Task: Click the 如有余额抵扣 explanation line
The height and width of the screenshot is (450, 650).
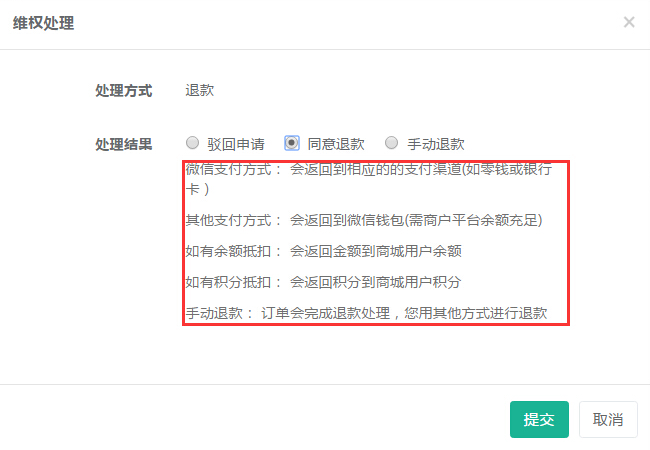Action: tap(323, 251)
